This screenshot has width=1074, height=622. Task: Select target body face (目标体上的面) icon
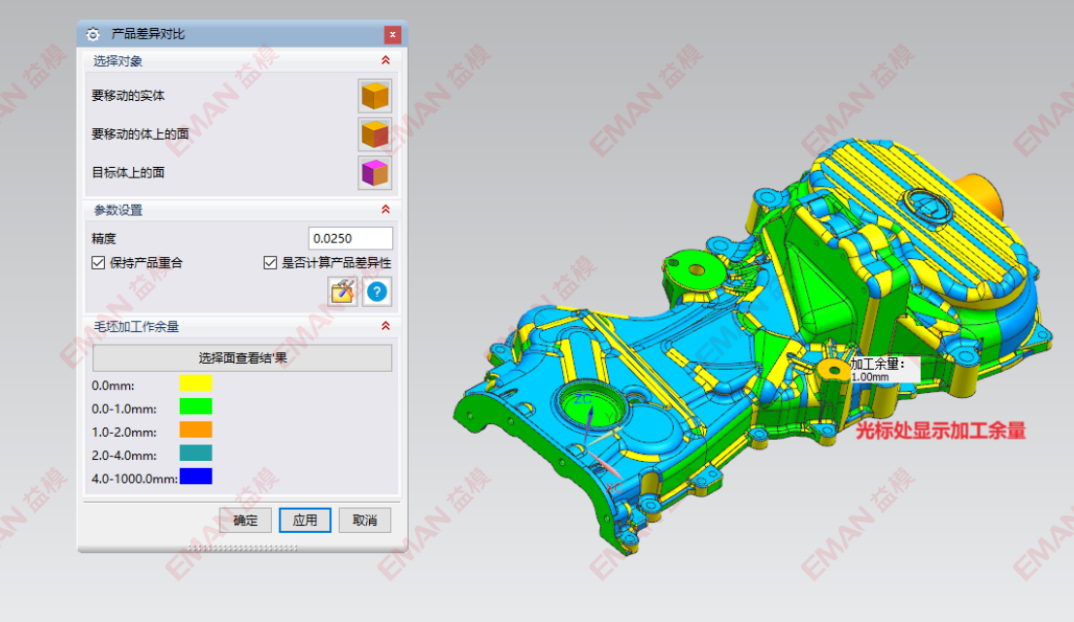coord(375,173)
